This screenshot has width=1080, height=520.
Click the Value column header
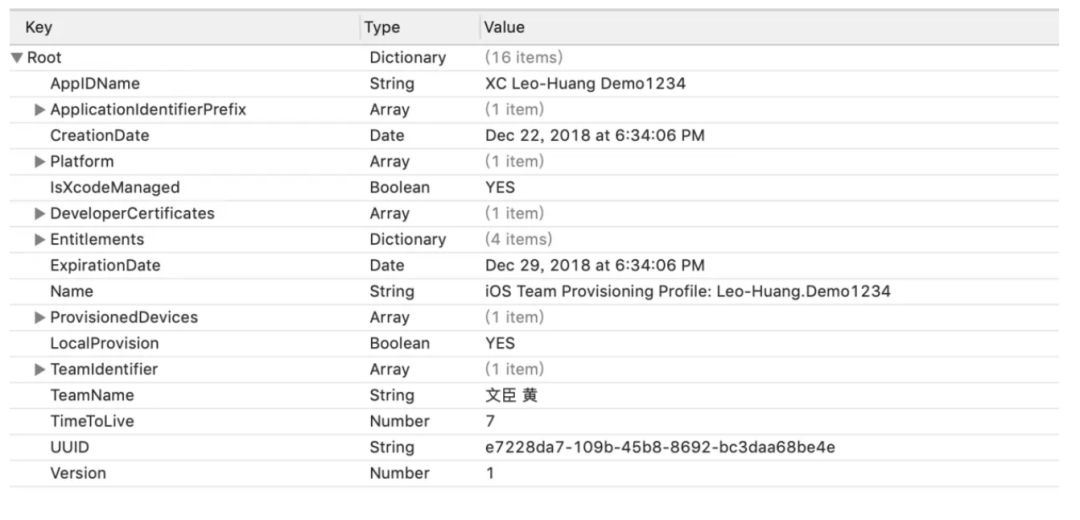(504, 27)
